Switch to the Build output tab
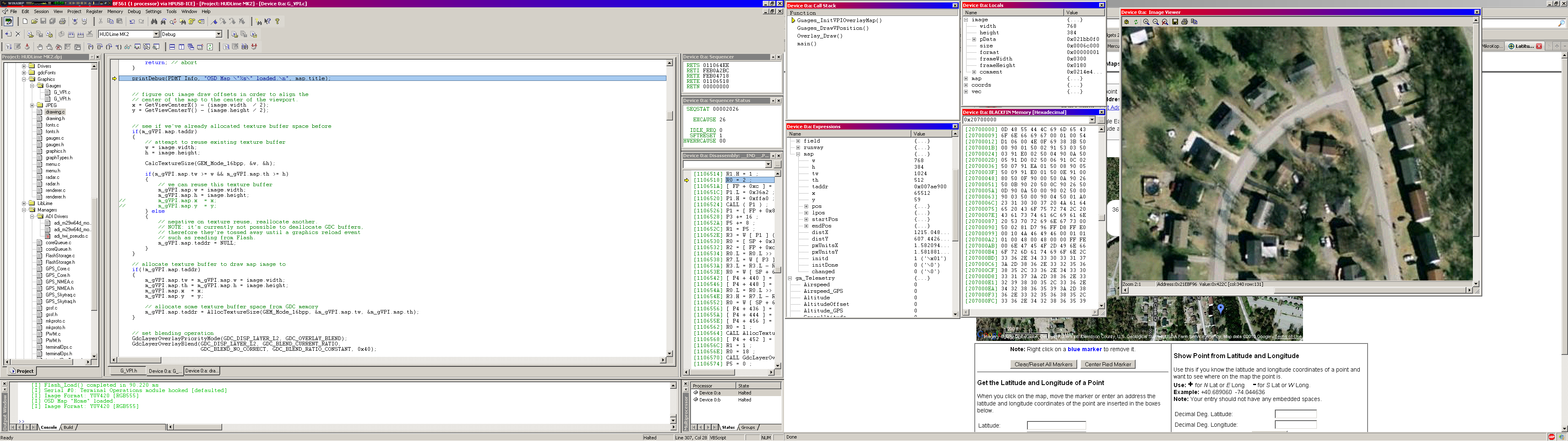The image size is (1568, 441). coord(68,428)
